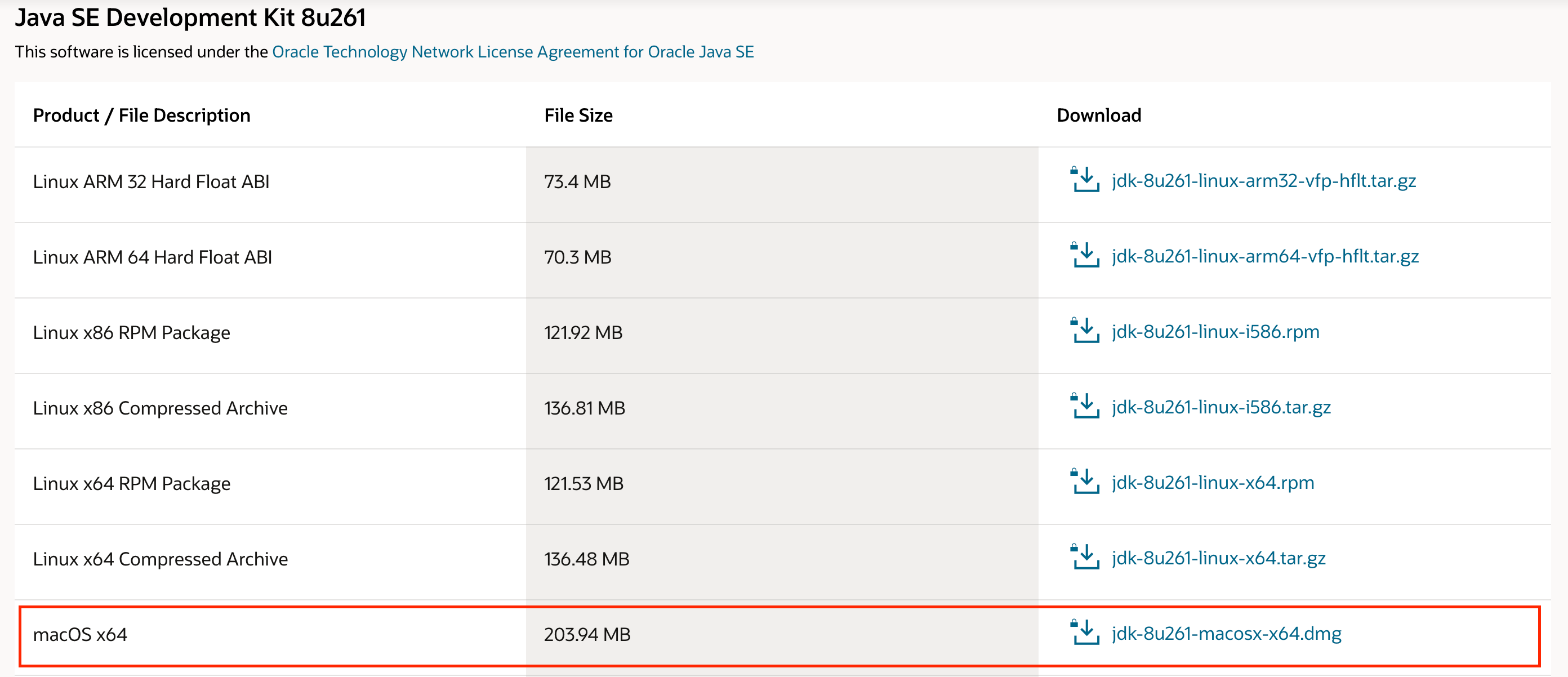Click download icon for linux-arm32-vfp-hflt tarball
Viewport: 1568px width, 677px height.
pyautogui.click(x=1085, y=180)
